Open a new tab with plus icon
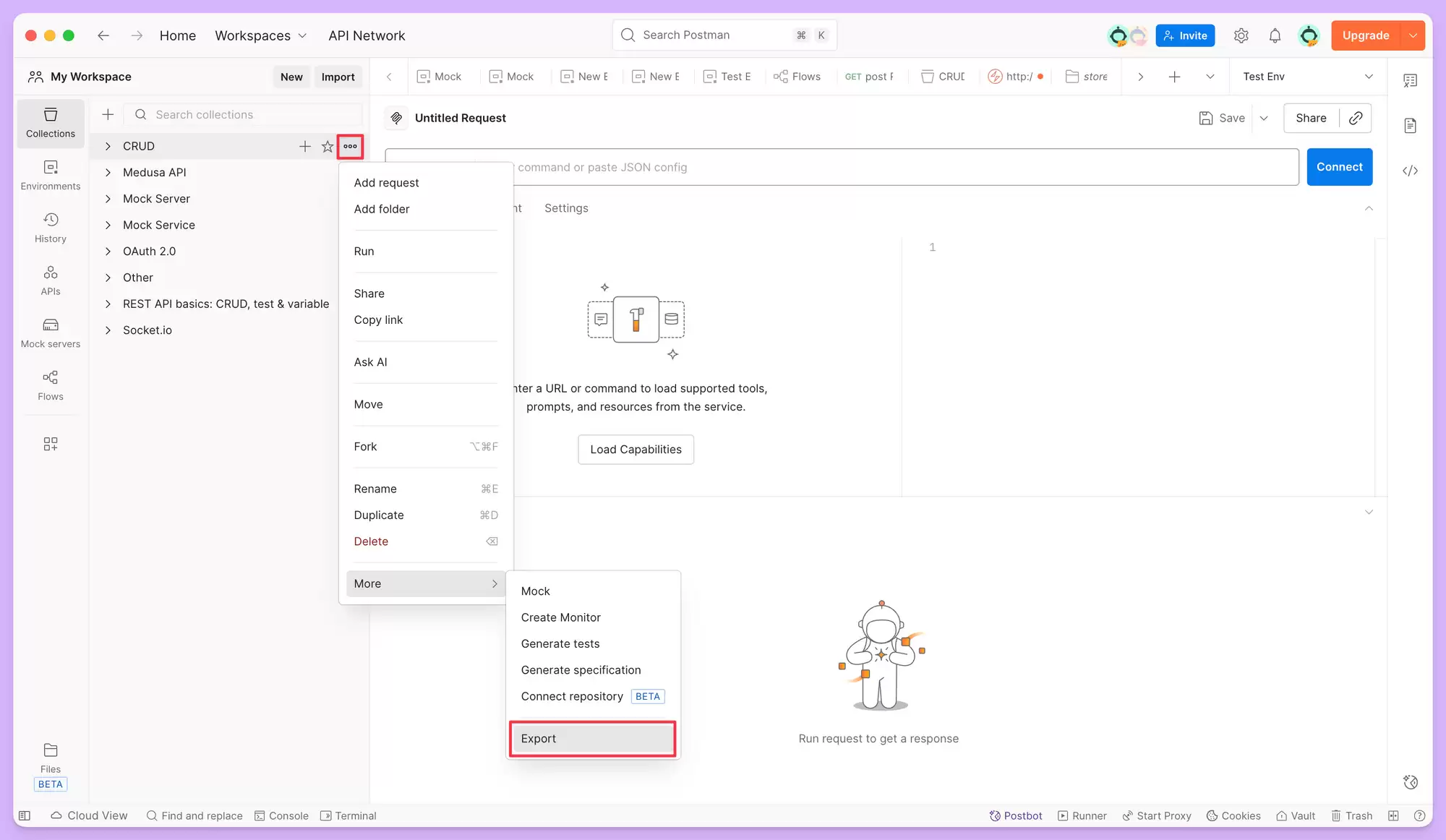 1175,77
